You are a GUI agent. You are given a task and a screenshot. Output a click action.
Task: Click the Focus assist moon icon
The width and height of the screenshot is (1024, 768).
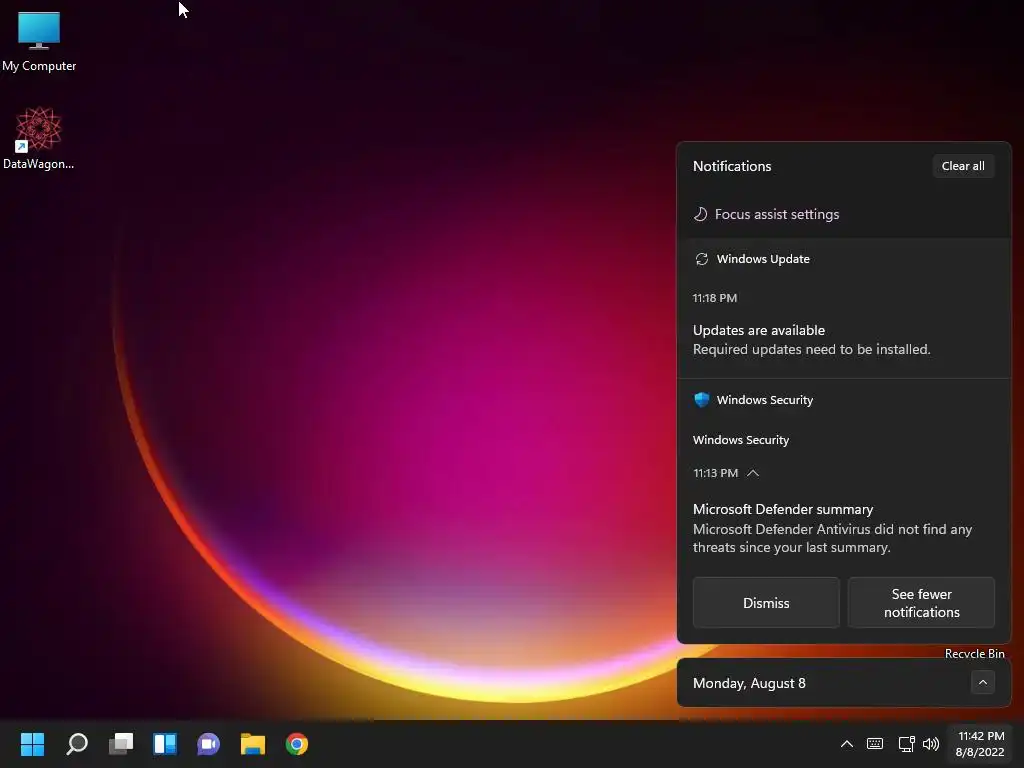700,214
